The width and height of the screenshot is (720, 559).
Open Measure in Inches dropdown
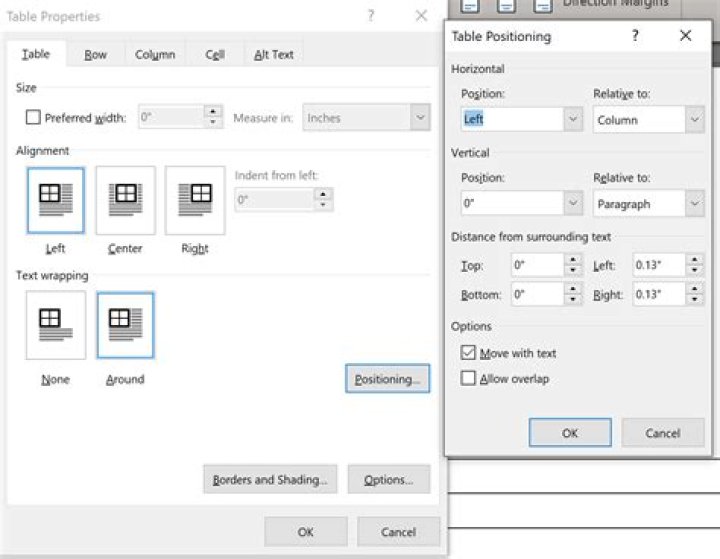pos(420,117)
